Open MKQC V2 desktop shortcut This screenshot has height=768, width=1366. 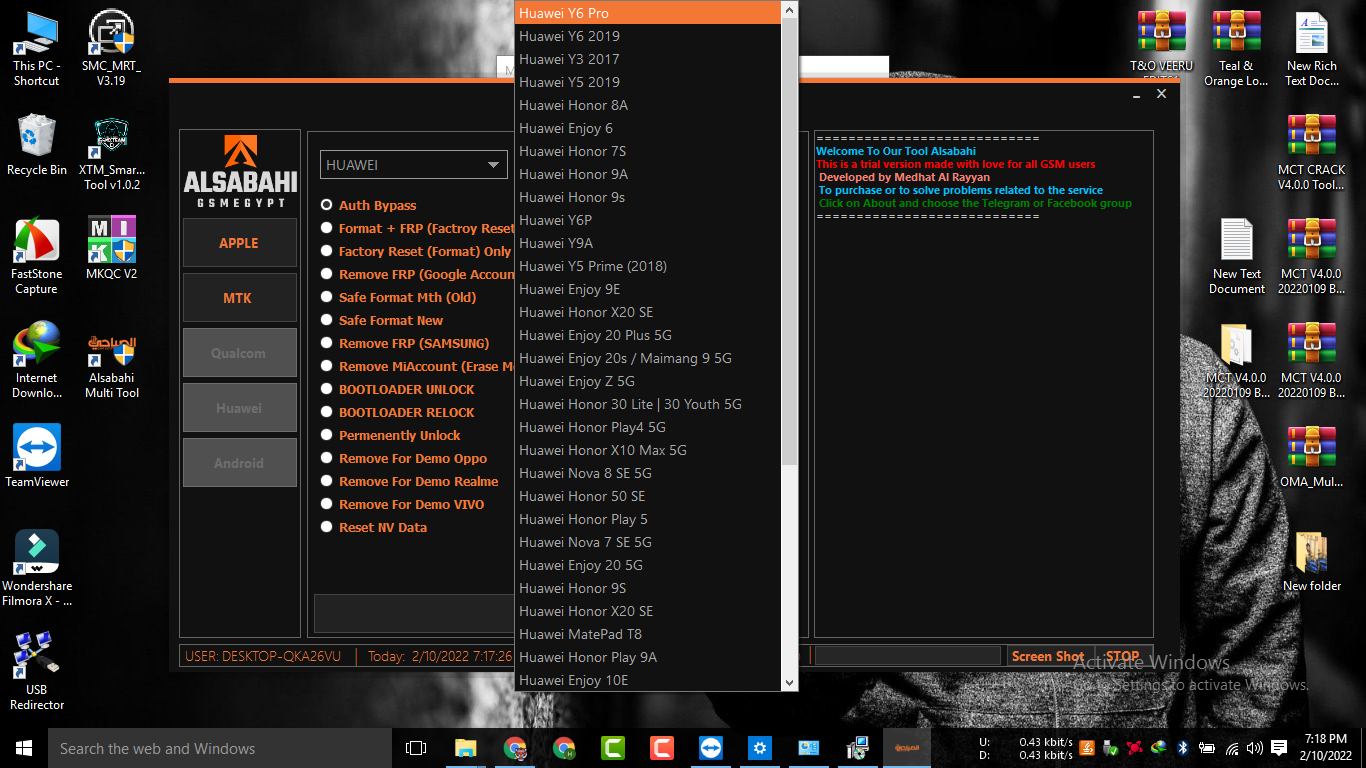pyautogui.click(x=111, y=248)
